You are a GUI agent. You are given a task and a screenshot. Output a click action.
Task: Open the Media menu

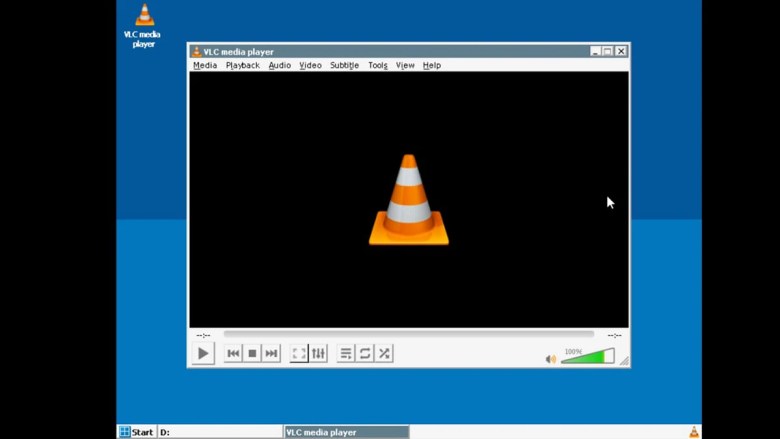(205, 65)
